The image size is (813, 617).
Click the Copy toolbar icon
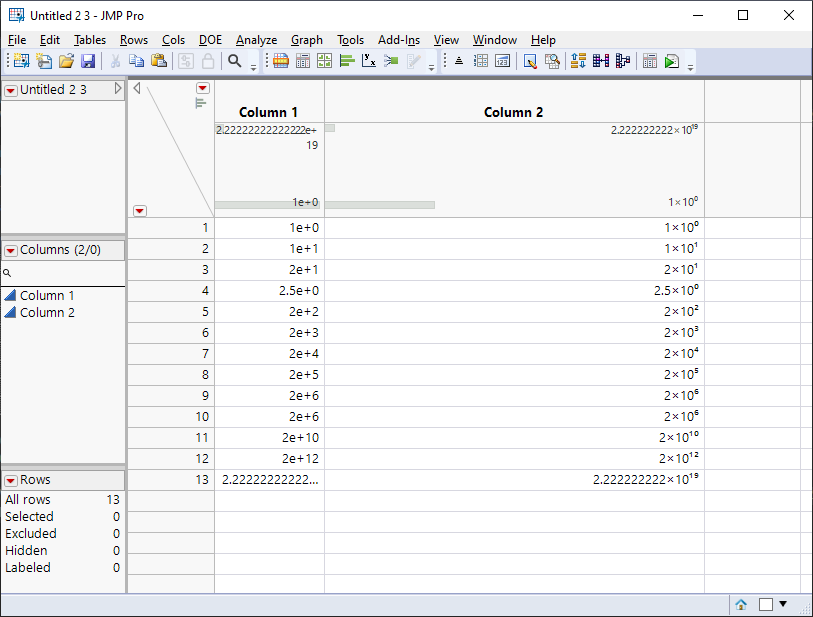(136, 61)
